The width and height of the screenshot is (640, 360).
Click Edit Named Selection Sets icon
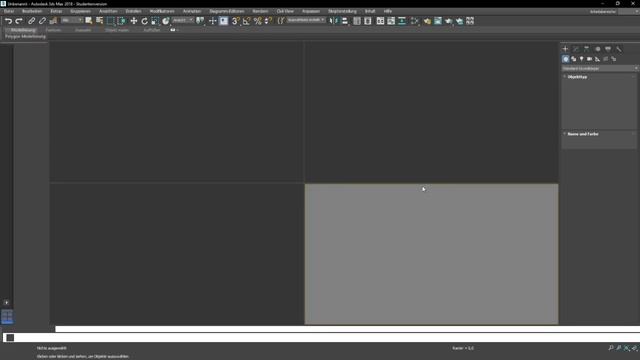tap(281, 21)
